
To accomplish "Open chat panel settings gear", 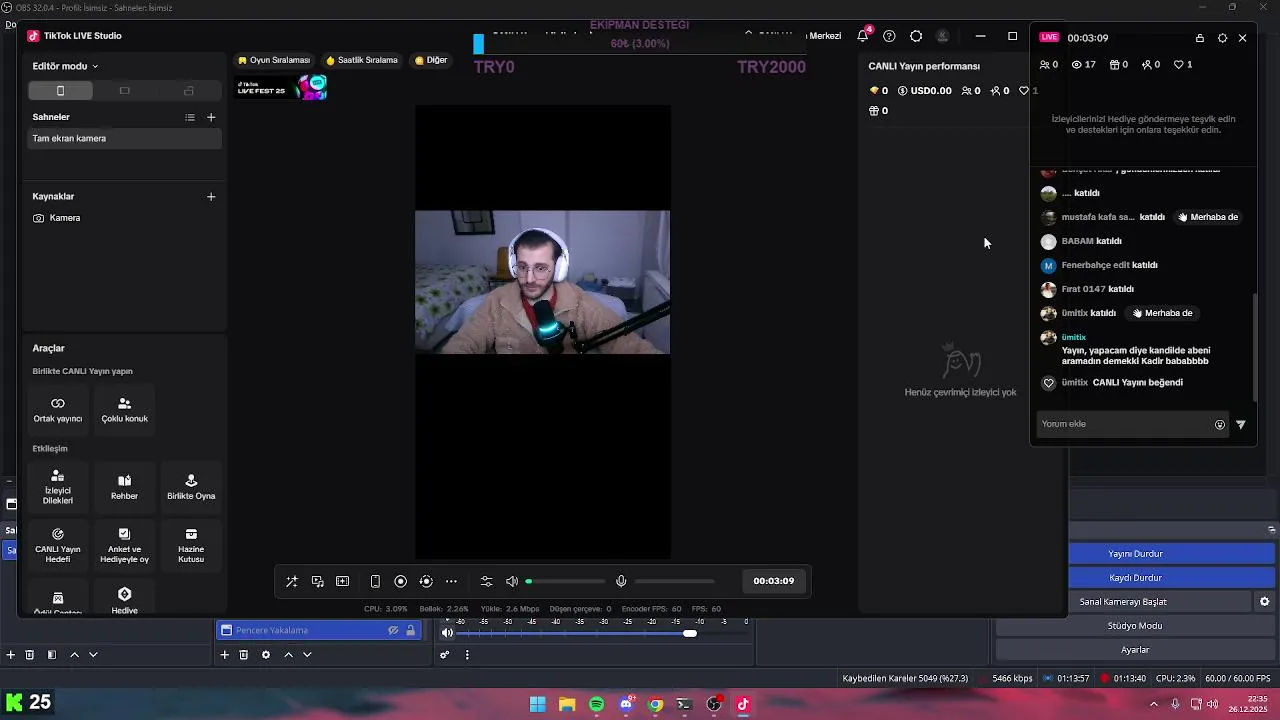I will pos(1222,38).
